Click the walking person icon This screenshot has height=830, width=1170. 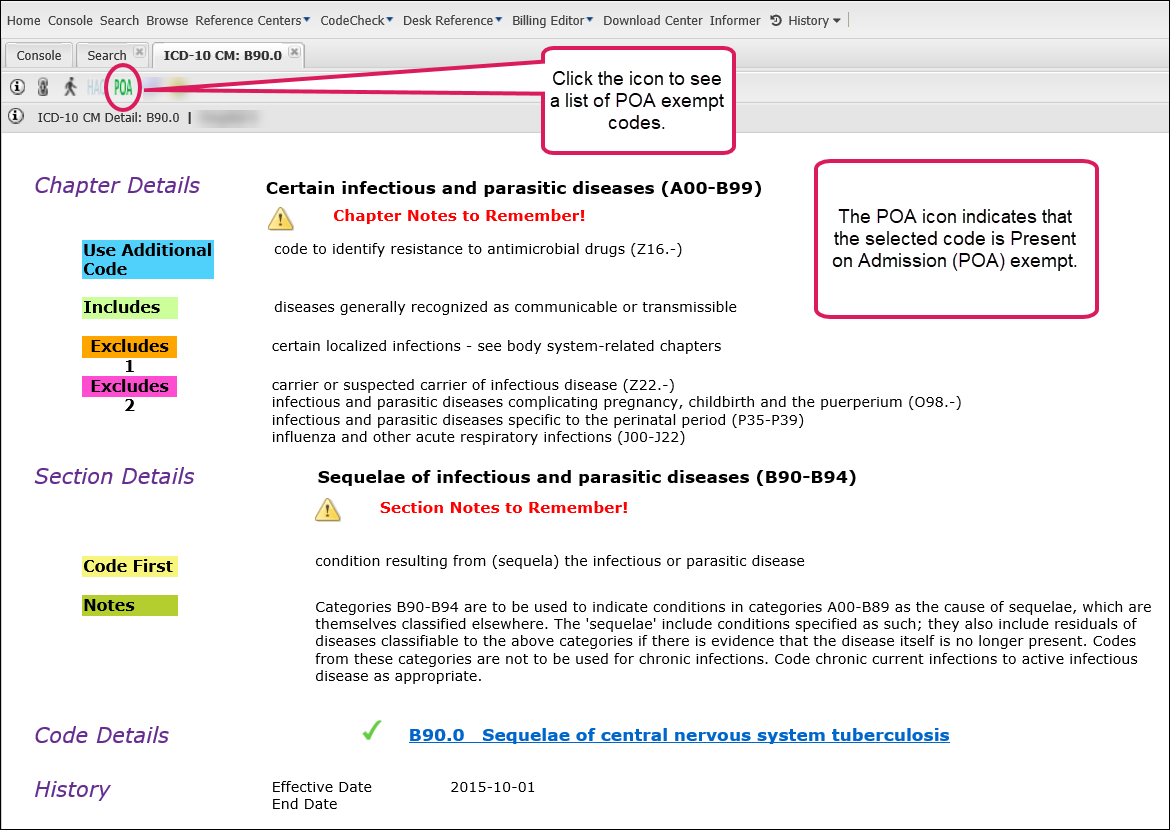70,87
